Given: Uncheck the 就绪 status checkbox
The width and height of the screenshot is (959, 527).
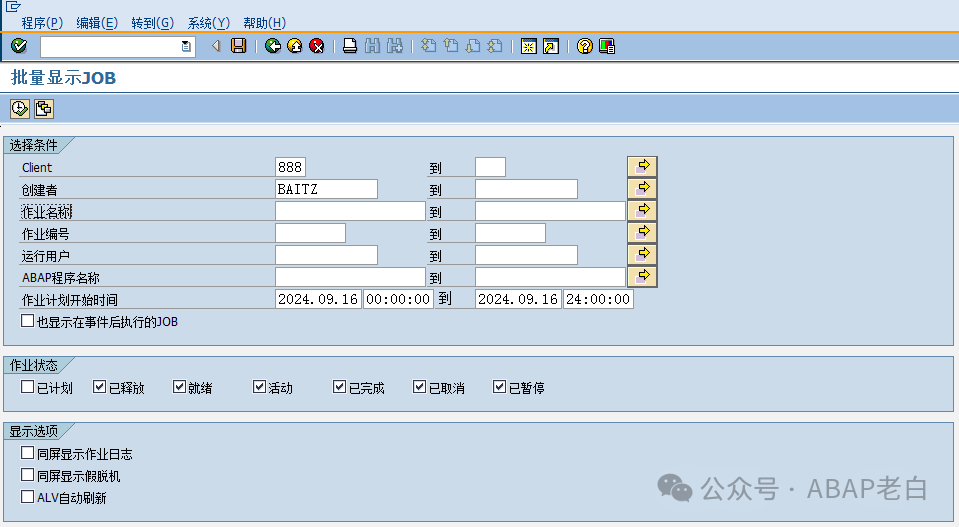Looking at the screenshot, I should click(x=179, y=386).
